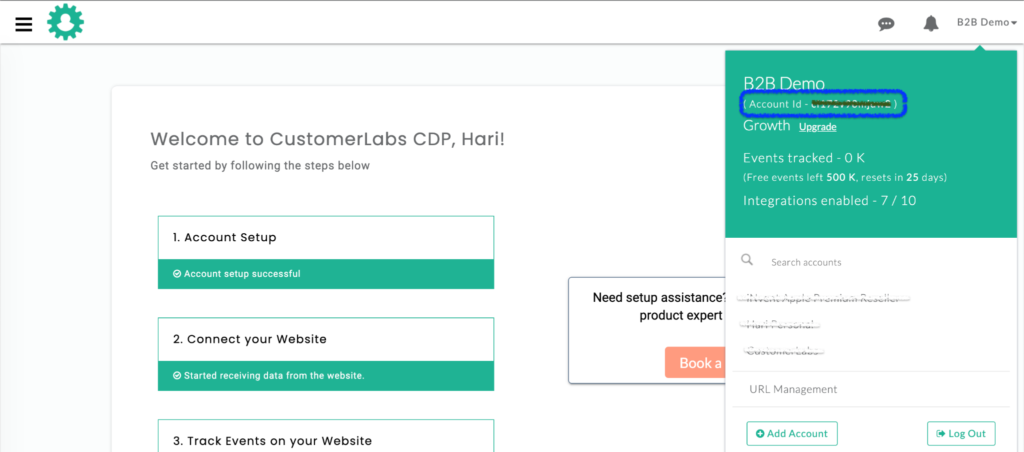Click the Log Out button

click(x=961, y=434)
